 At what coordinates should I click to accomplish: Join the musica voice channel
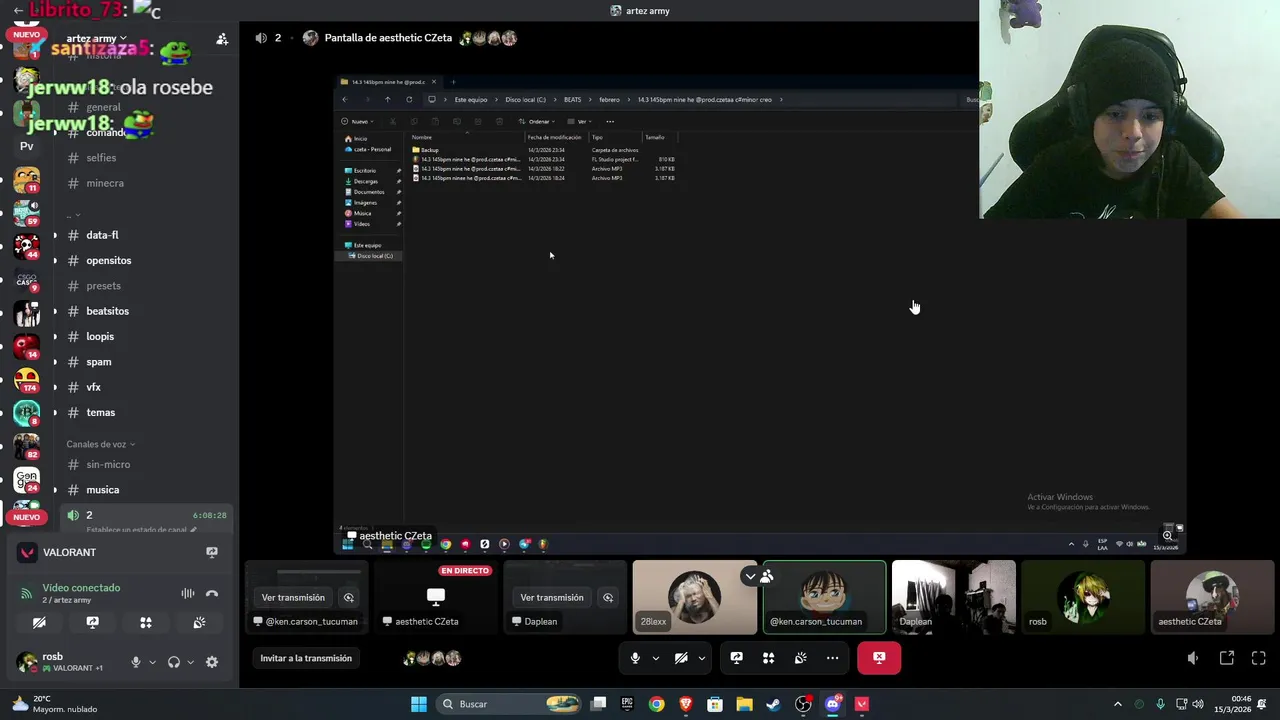[x=103, y=490]
